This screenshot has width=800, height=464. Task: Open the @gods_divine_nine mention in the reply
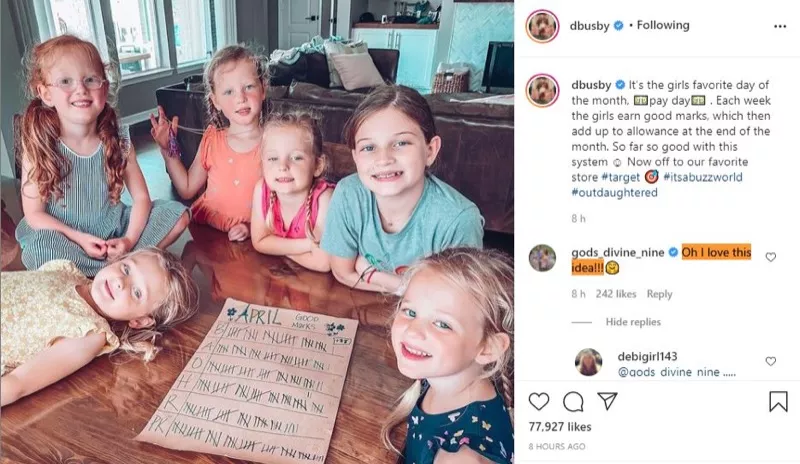[x=669, y=372]
